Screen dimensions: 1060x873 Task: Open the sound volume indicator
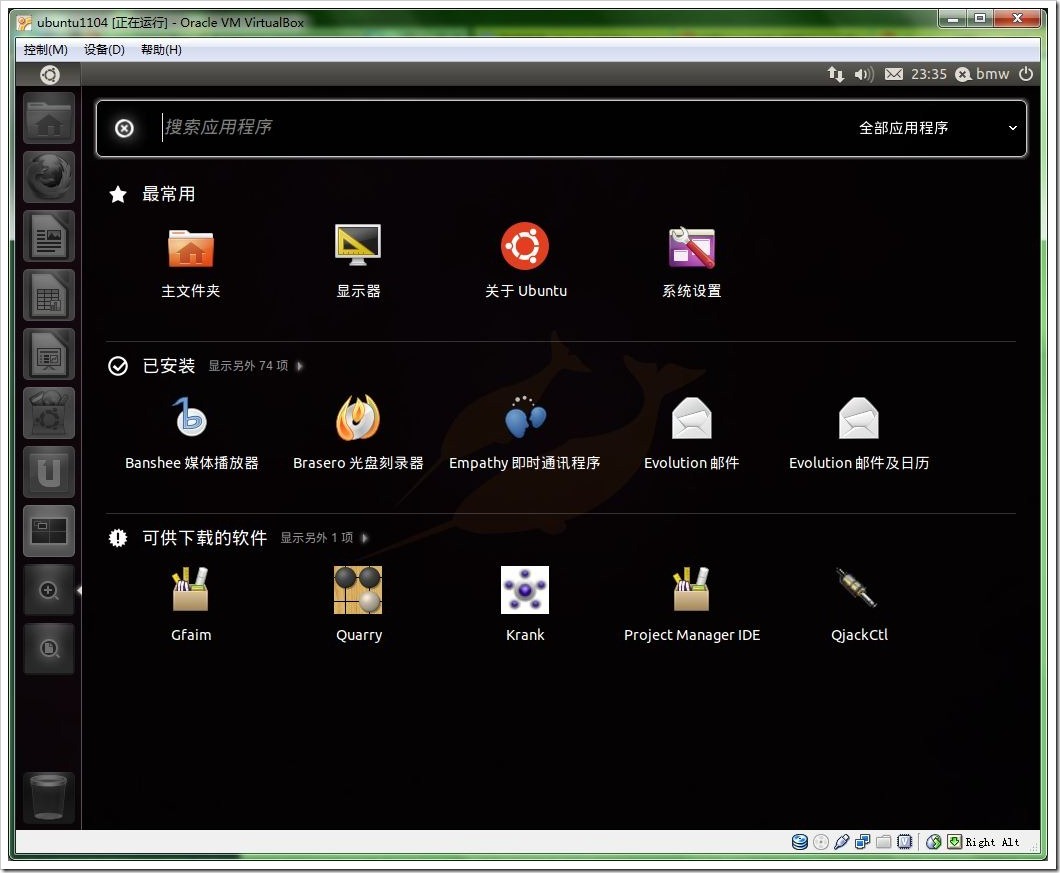point(864,74)
